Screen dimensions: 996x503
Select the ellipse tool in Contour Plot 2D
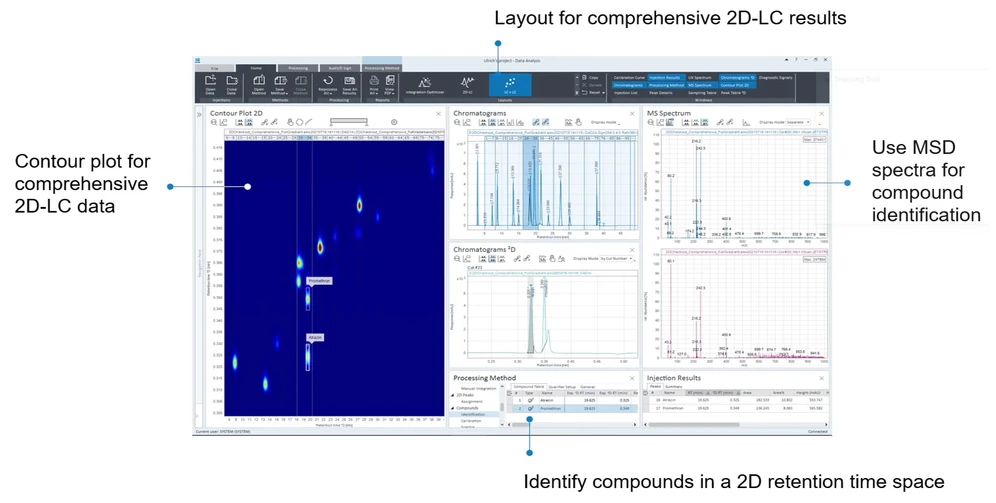coord(299,122)
